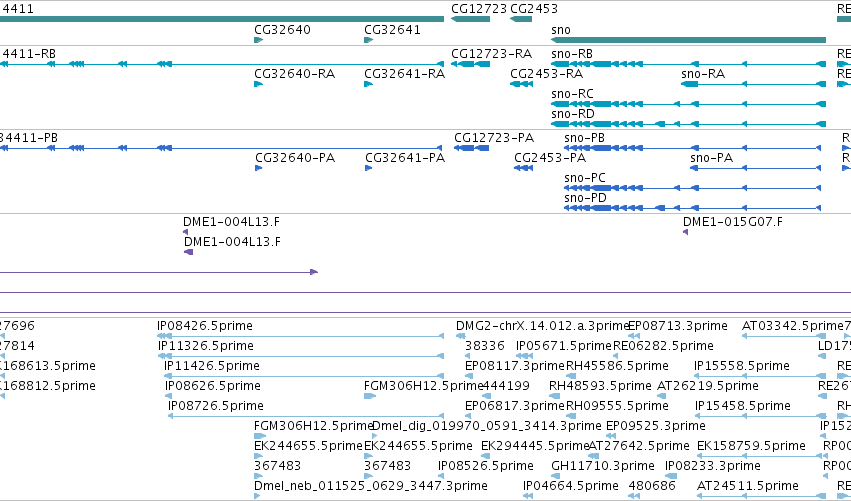This screenshot has width=851, height=501.
Task: Open EST AT26219.5prime
Action: tap(662, 396)
